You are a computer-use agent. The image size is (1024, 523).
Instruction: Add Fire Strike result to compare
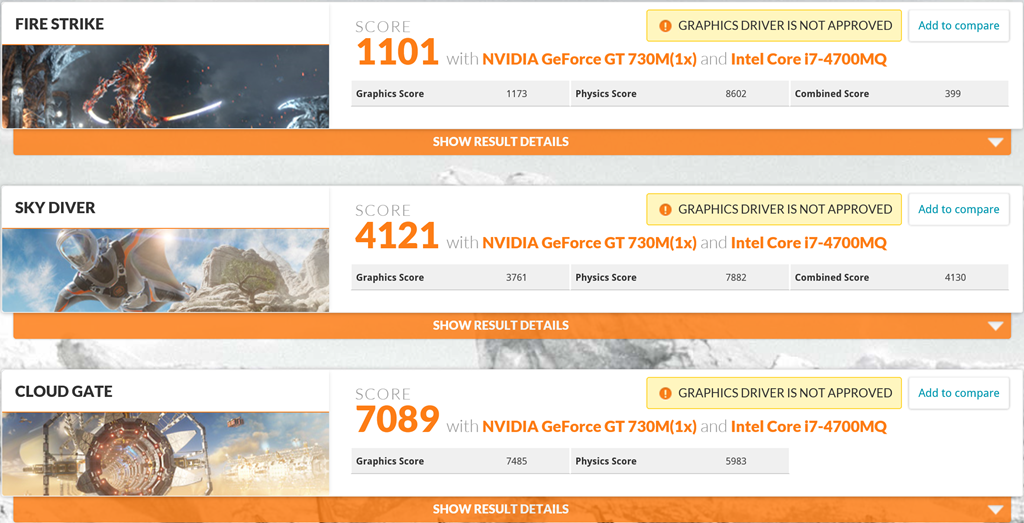pos(958,26)
